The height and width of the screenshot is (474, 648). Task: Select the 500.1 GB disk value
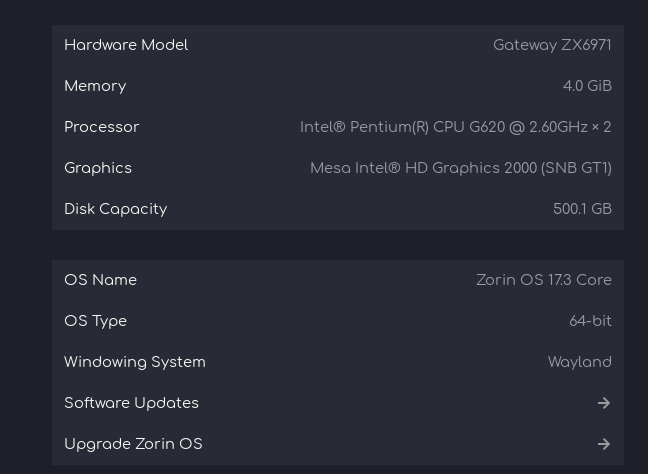click(x=582, y=209)
